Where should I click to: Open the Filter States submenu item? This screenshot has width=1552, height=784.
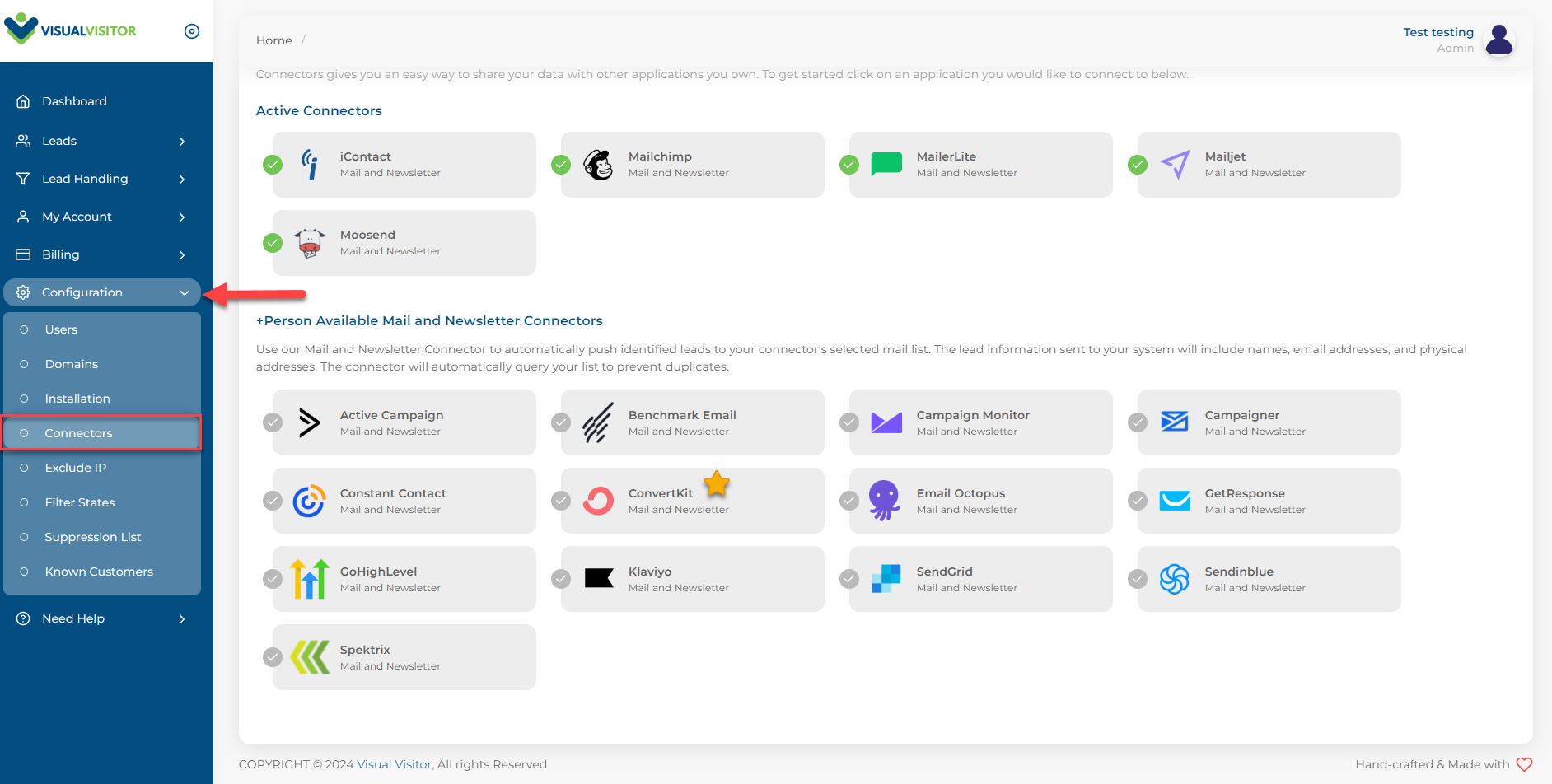coord(102,502)
